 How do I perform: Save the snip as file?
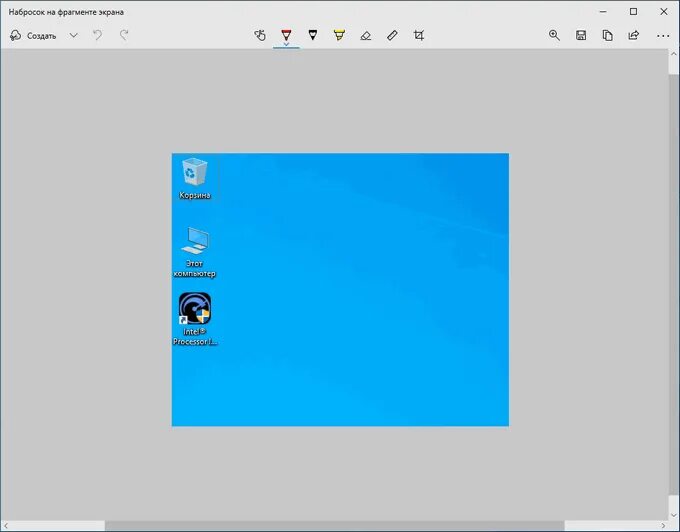point(581,36)
